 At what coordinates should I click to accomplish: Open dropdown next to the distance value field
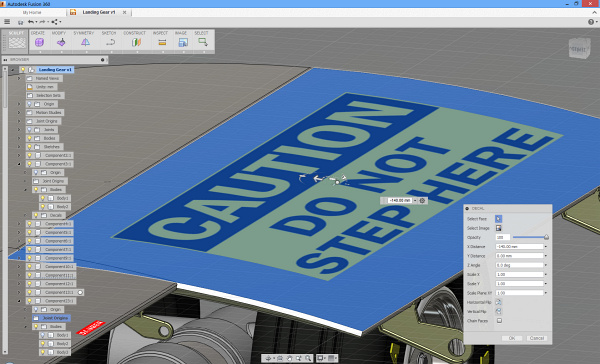point(415,201)
